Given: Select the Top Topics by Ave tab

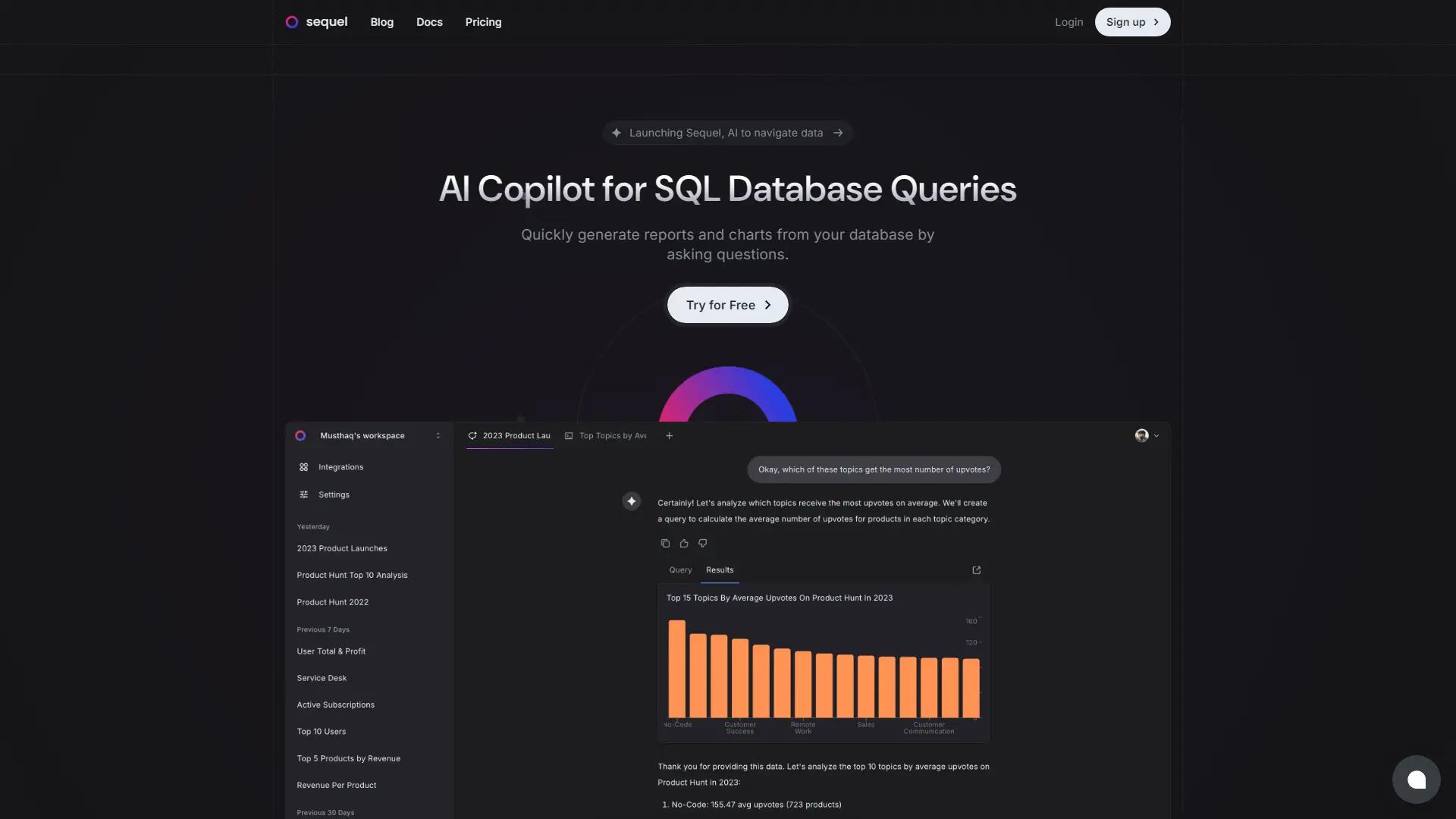Looking at the screenshot, I should tap(607, 436).
